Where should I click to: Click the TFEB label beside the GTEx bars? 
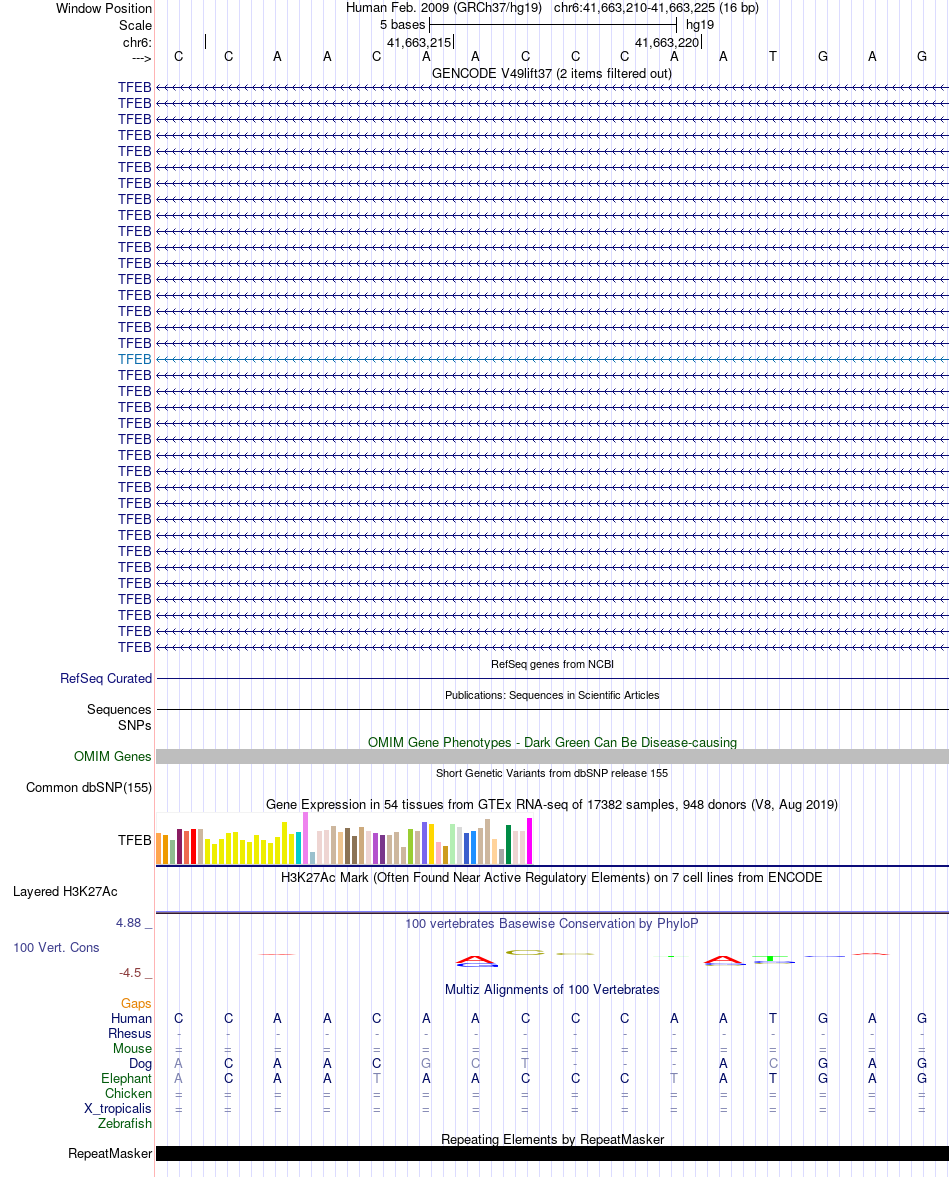click(x=134, y=840)
